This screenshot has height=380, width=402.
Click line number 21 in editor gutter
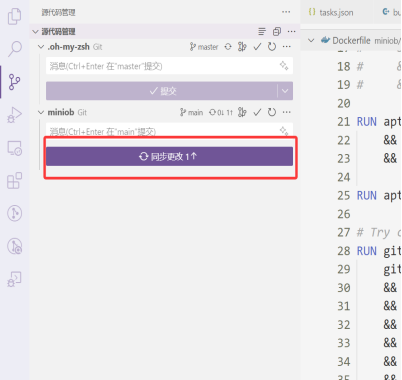coord(343,122)
